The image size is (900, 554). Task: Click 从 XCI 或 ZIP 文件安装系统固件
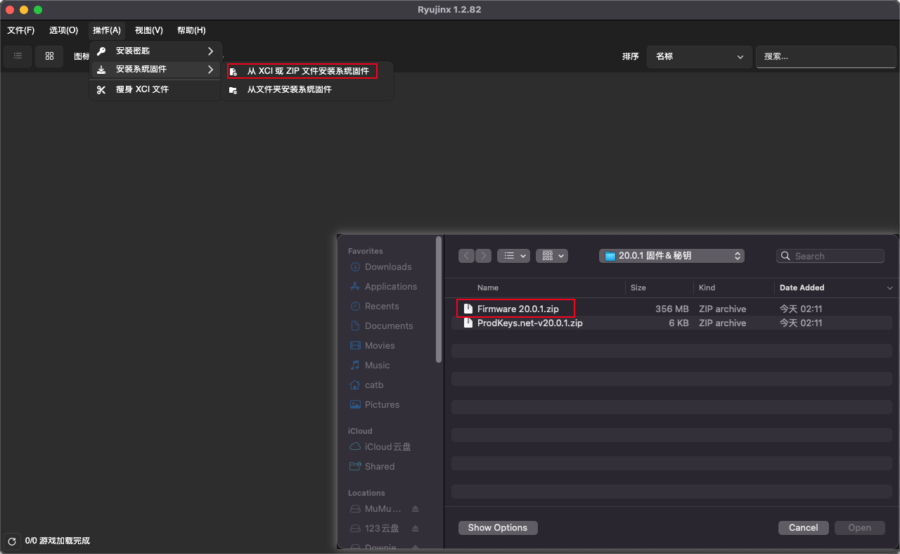[302, 71]
